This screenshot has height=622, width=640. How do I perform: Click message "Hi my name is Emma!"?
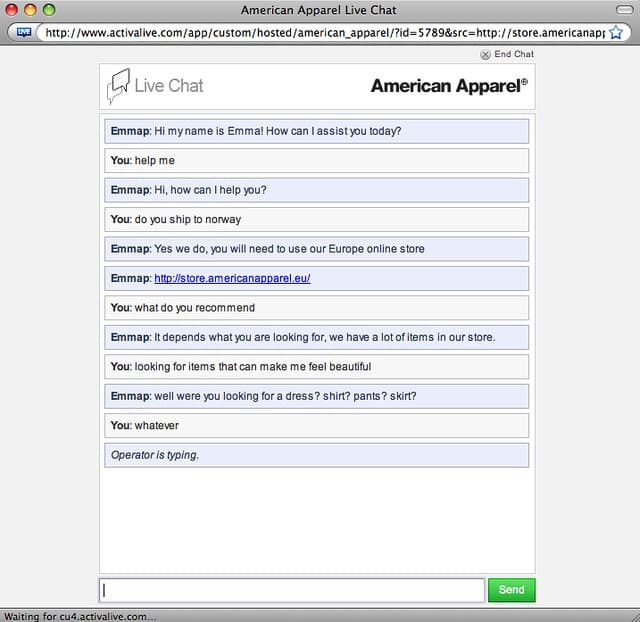coord(316,131)
